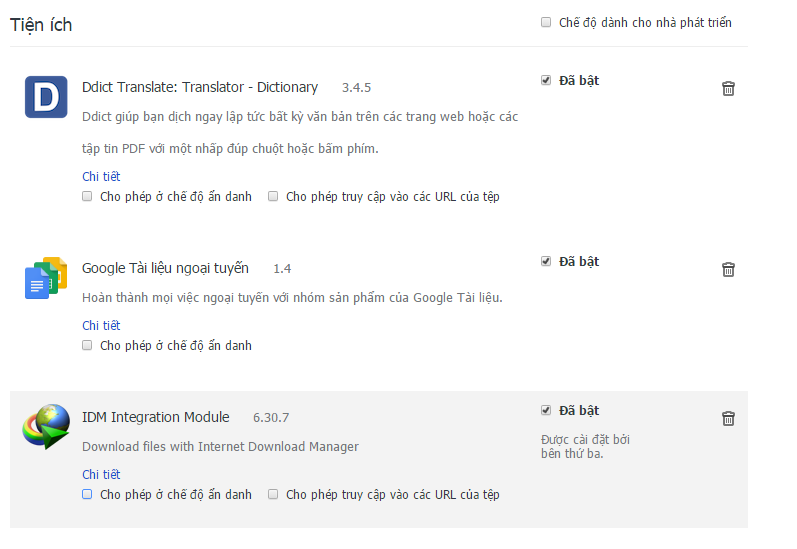This screenshot has height=549, width=797.
Task: Open Chi tiết link for Ddict Translate
Action: (101, 177)
